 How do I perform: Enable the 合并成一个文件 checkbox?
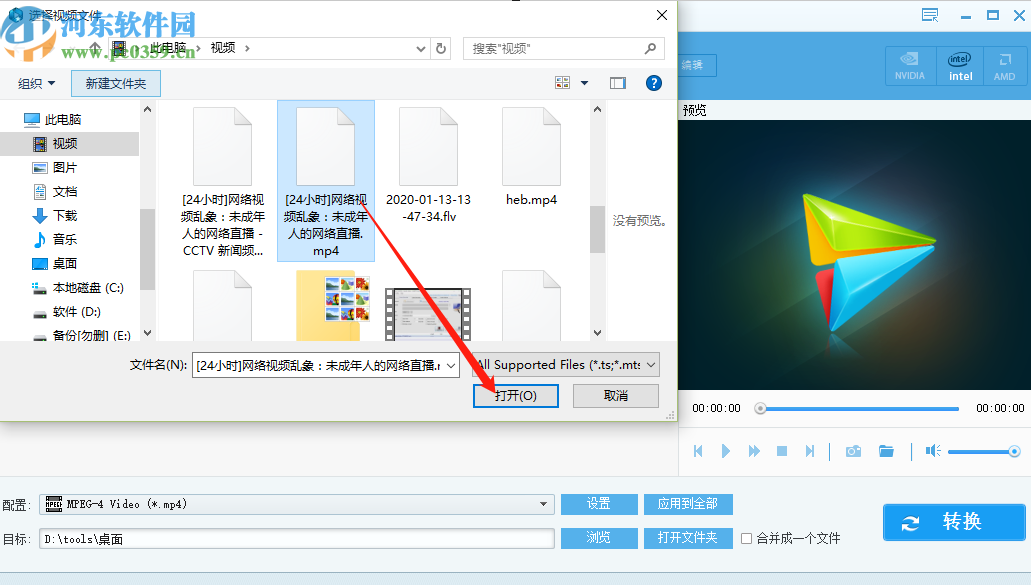[x=745, y=538]
